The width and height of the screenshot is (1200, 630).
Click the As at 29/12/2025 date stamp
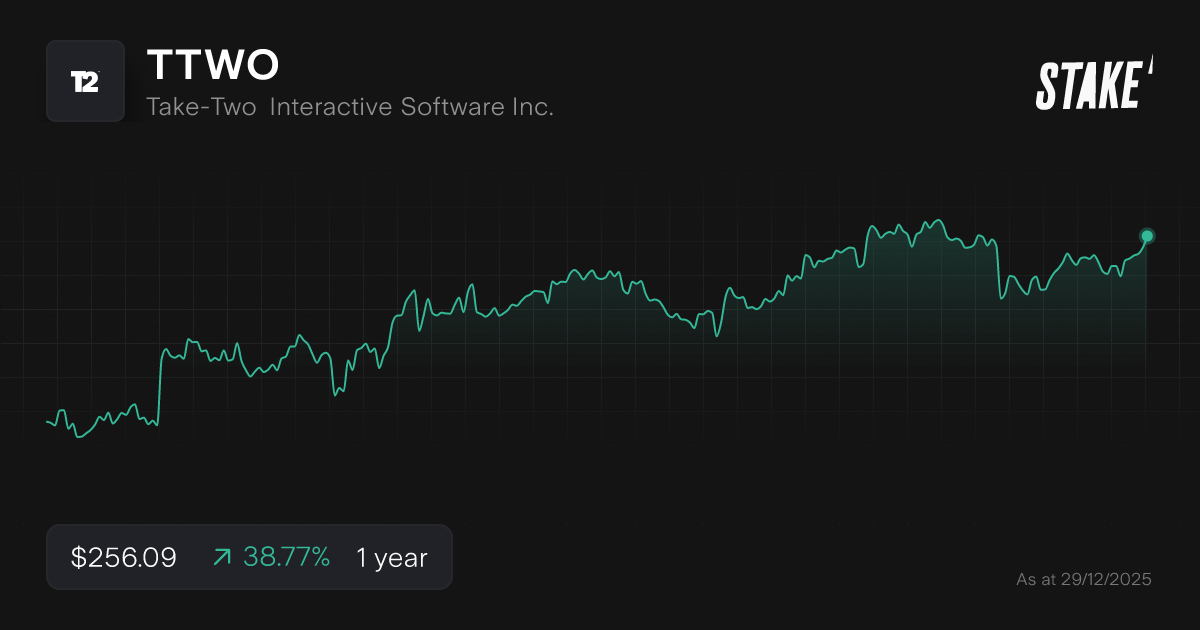[x=1083, y=579]
